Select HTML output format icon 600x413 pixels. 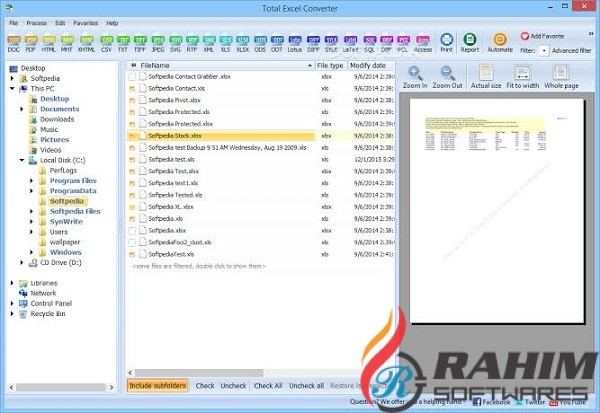49,44
